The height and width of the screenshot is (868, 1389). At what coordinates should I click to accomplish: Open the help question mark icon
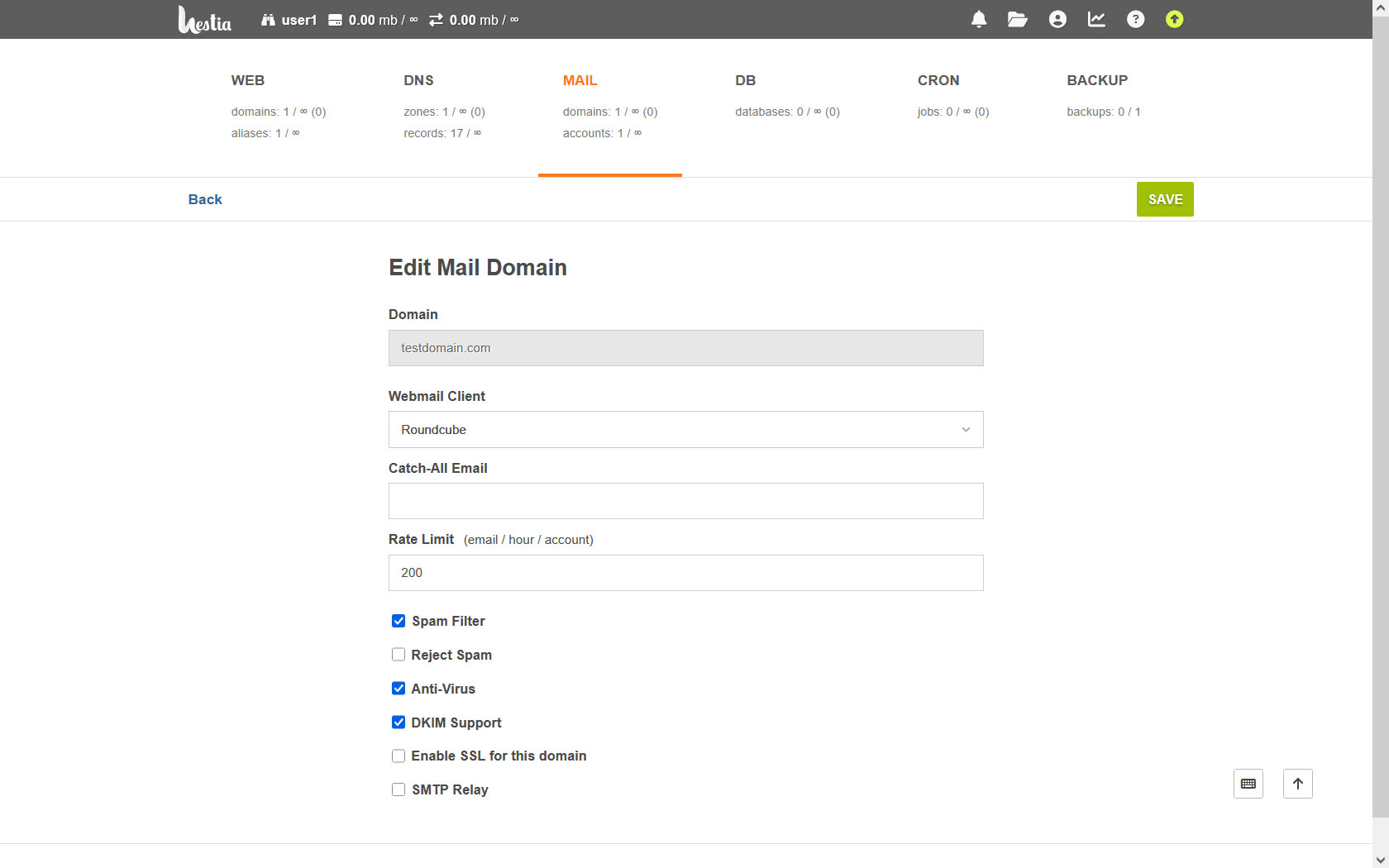click(1136, 19)
